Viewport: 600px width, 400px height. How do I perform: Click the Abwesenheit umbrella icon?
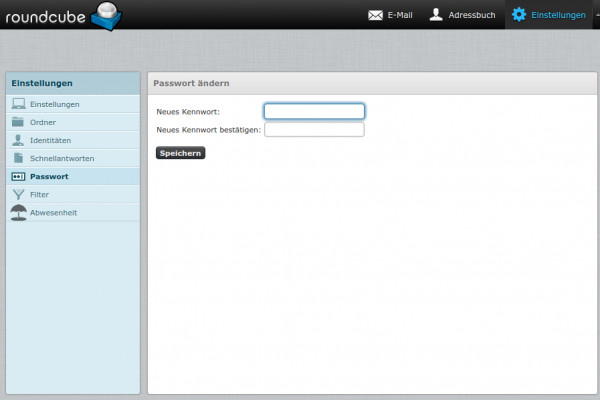click(x=18, y=212)
